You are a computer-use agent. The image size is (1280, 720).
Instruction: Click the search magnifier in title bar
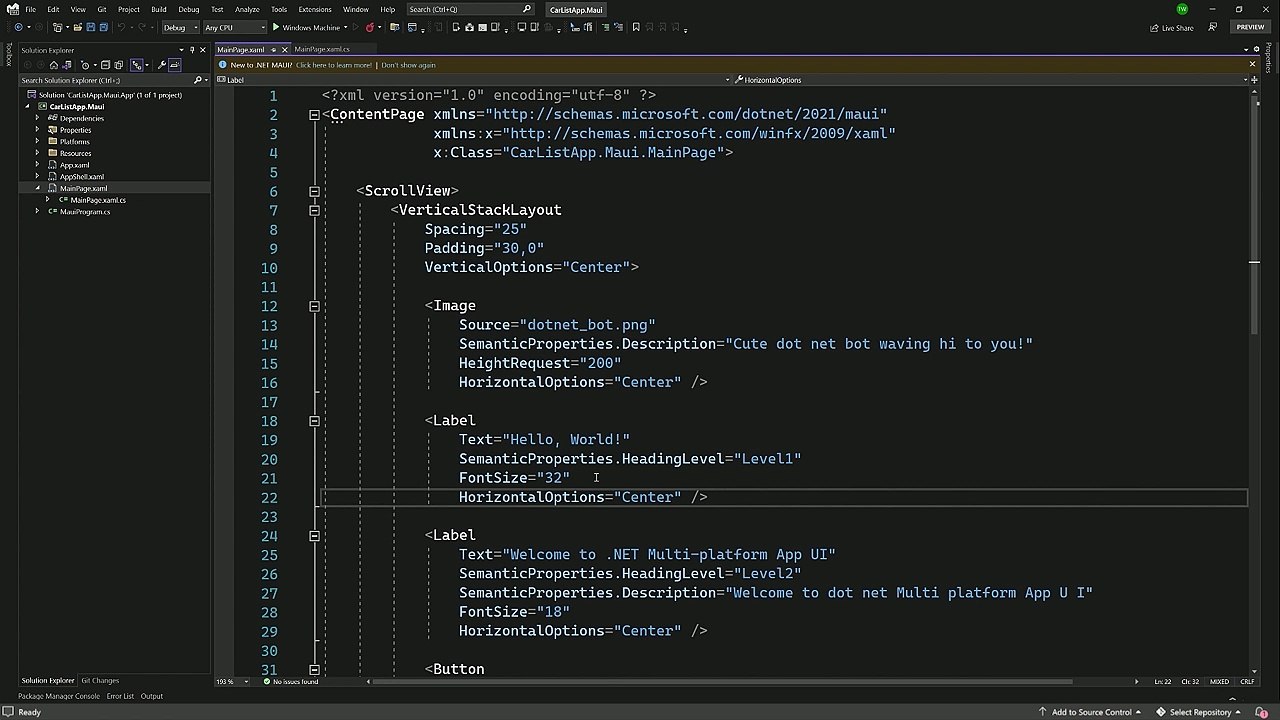pyautogui.click(x=527, y=9)
